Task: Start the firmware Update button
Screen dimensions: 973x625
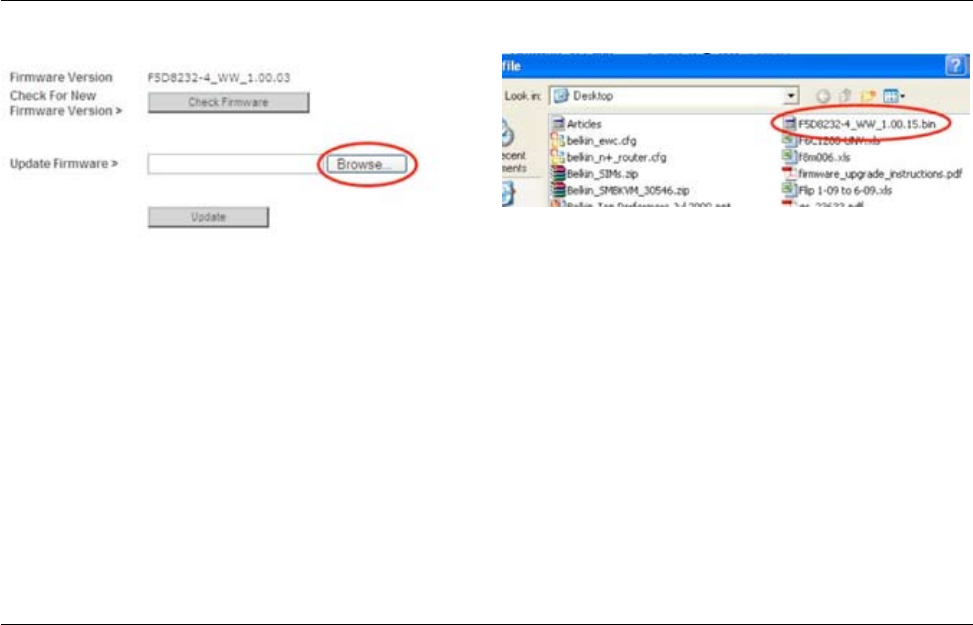Action: [x=208, y=217]
